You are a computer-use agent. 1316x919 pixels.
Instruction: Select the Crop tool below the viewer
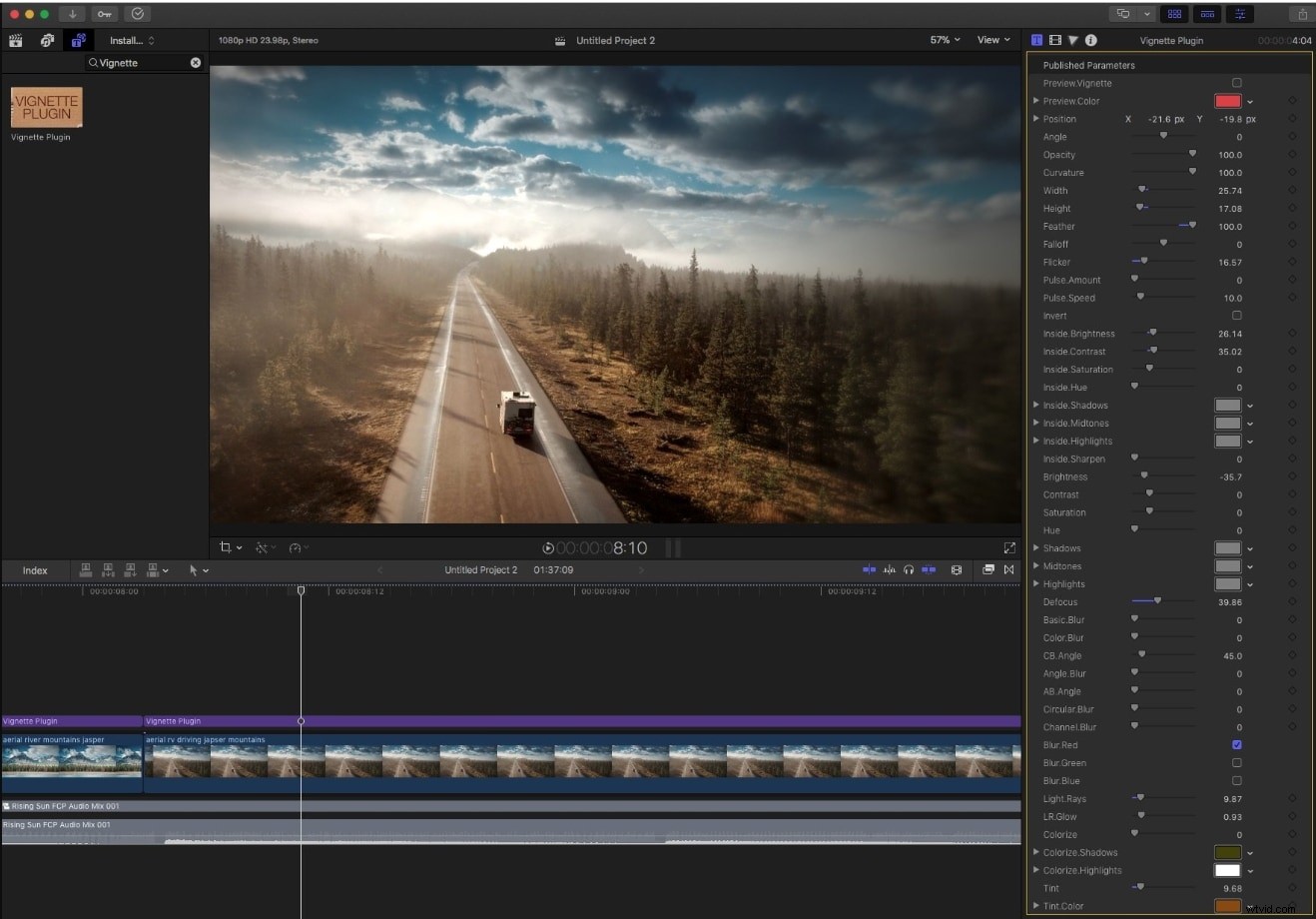228,547
